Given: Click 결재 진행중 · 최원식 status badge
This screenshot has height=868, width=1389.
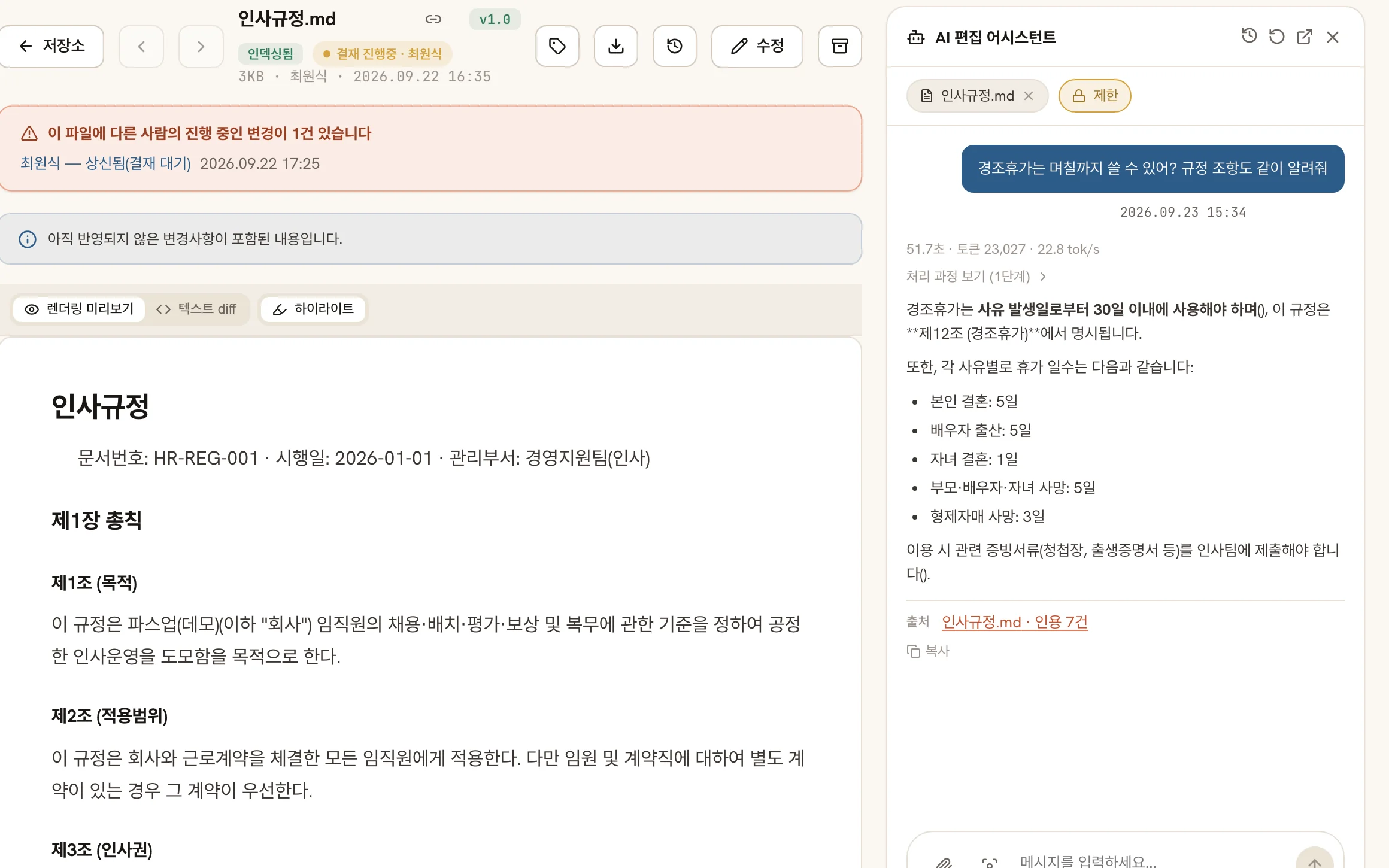Looking at the screenshot, I should (x=383, y=54).
